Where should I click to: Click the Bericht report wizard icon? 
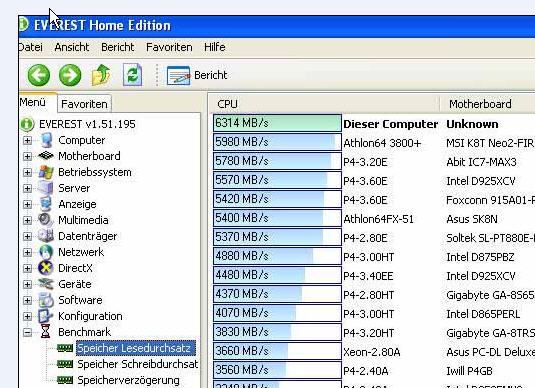point(178,75)
